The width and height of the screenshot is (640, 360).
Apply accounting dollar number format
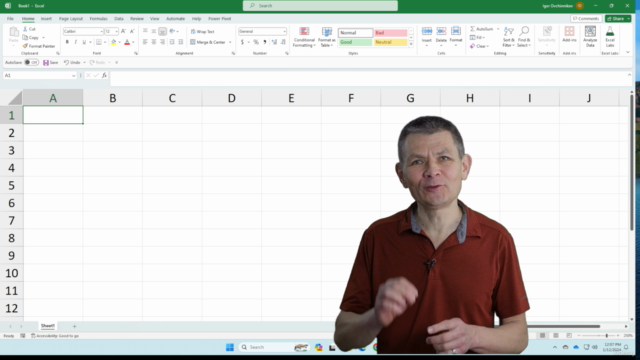tap(242, 42)
